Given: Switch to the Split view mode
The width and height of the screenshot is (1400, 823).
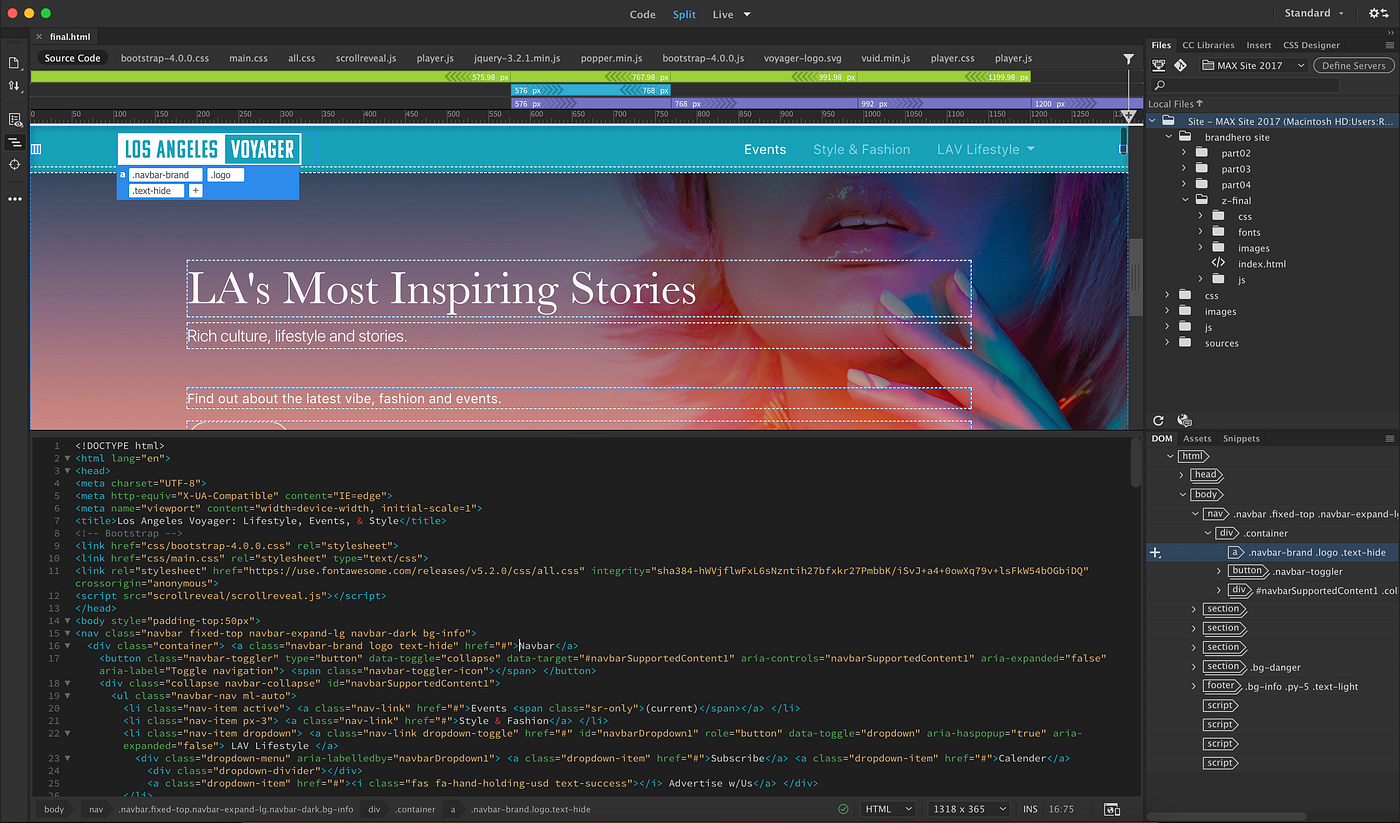Looking at the screenshot, I should click(x=684, y=14).
